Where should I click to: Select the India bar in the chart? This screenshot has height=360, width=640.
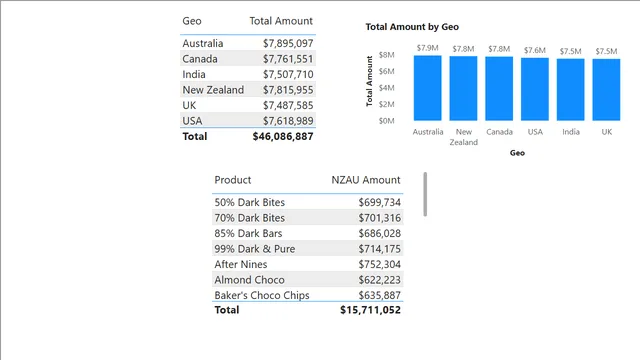(x=571, y=89)
